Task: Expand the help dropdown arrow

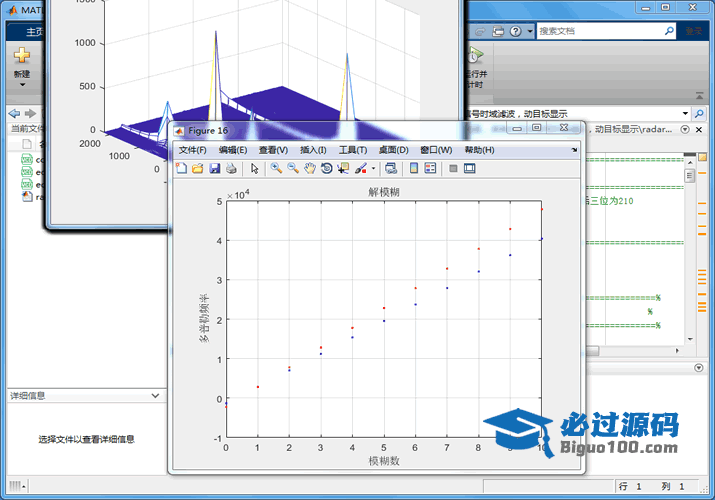Action: click(529, 31)
